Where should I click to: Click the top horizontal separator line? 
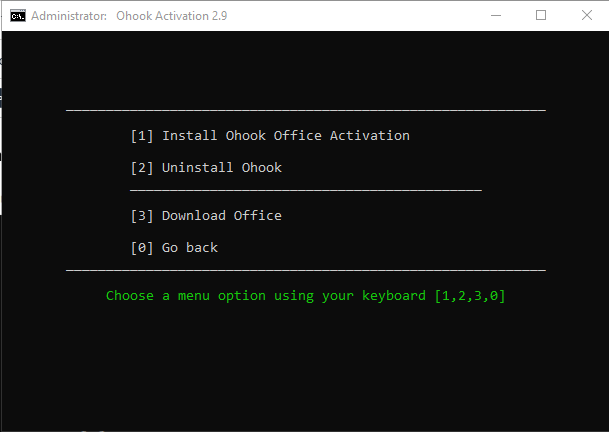[305, 109]
